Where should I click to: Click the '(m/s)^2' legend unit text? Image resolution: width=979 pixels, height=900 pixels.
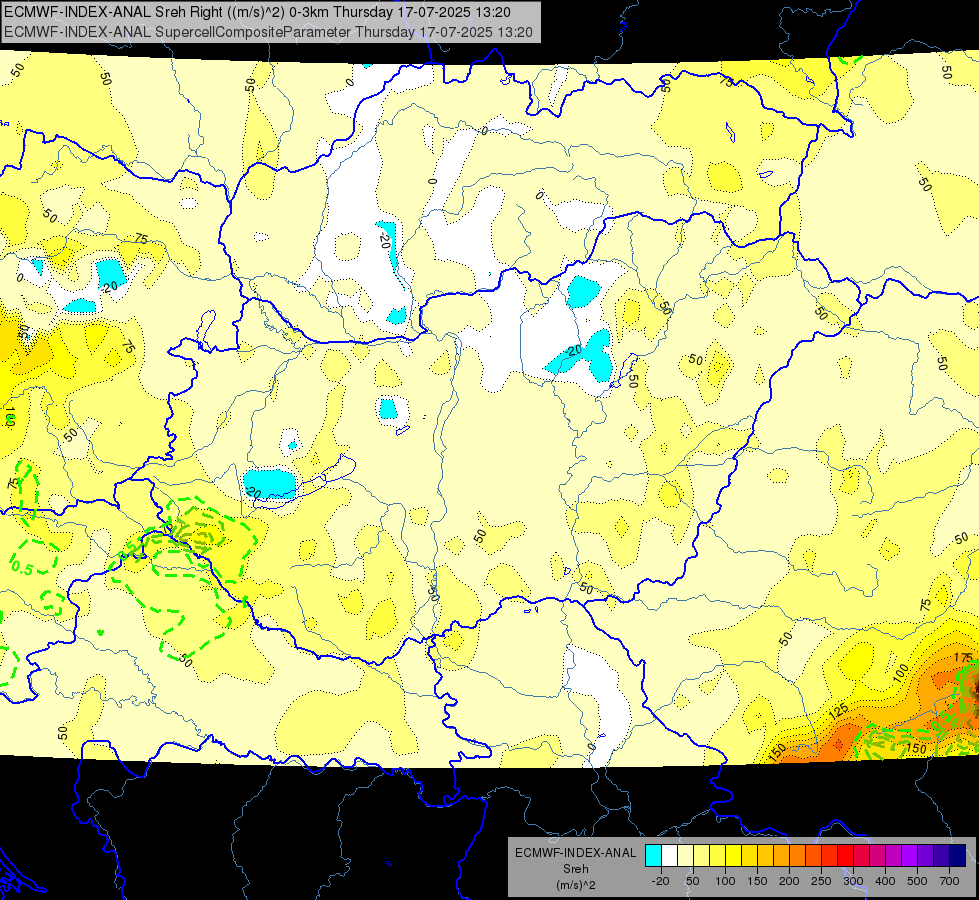pyautogui.click(x=576, y=885)
